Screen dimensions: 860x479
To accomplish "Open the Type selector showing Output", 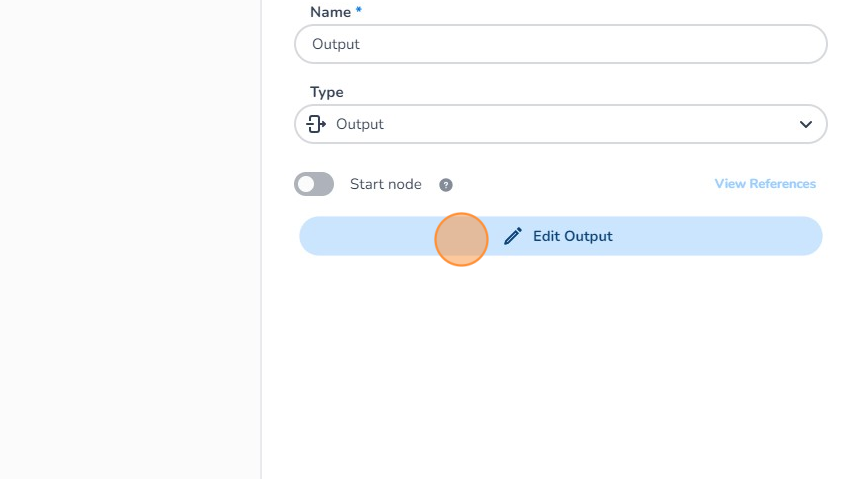I will click(x=560, y=124).
